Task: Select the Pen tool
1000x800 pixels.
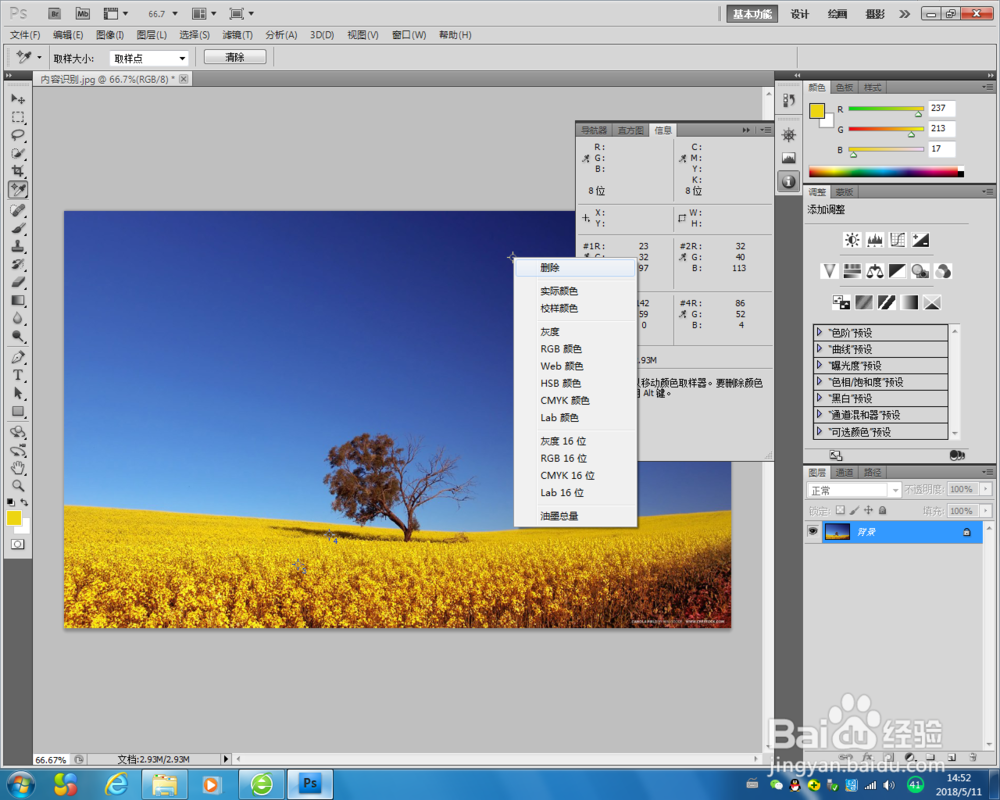Action: (18, 357)
